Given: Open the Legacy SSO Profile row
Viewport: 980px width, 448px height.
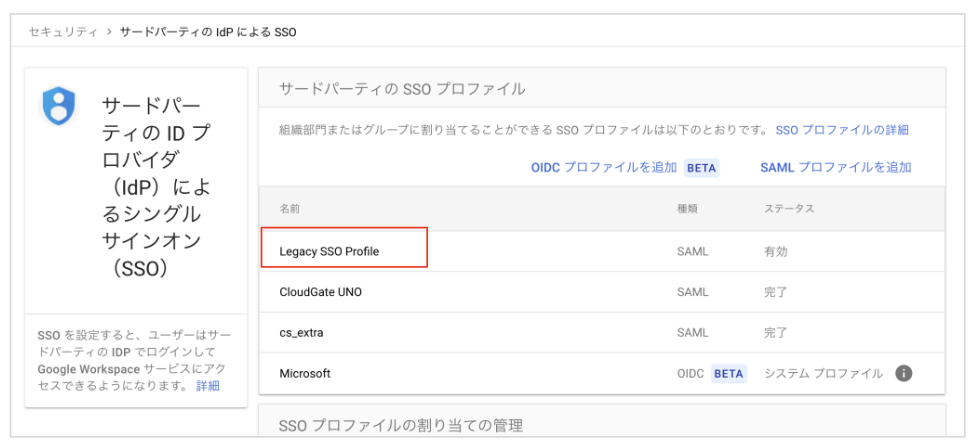Looking at the screenshot, I should pyautogui.click(x=602, y=251).
